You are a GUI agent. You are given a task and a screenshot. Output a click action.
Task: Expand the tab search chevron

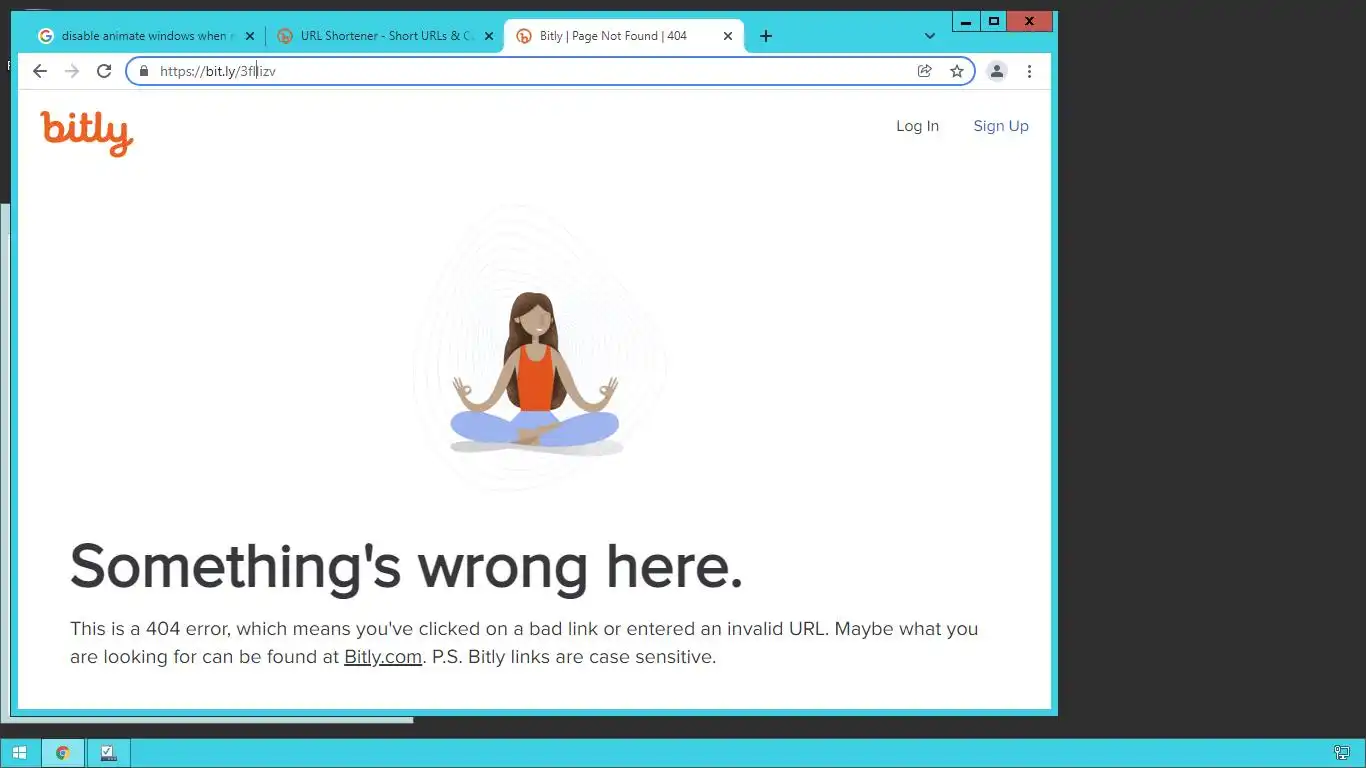930,36
